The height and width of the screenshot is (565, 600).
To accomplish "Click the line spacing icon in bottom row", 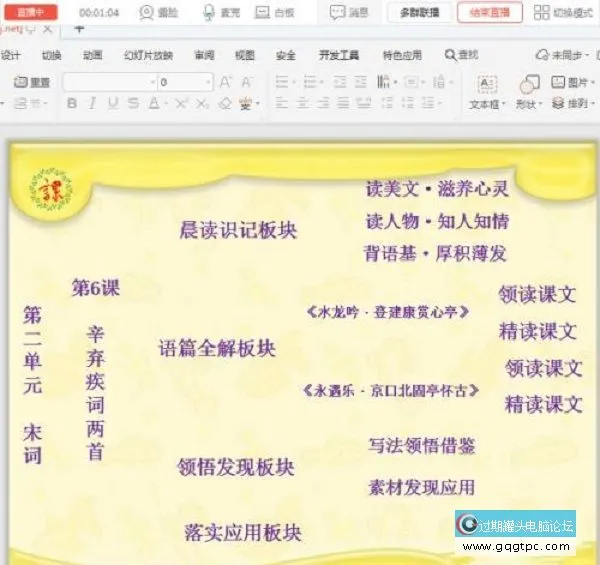I will [428, 103].
